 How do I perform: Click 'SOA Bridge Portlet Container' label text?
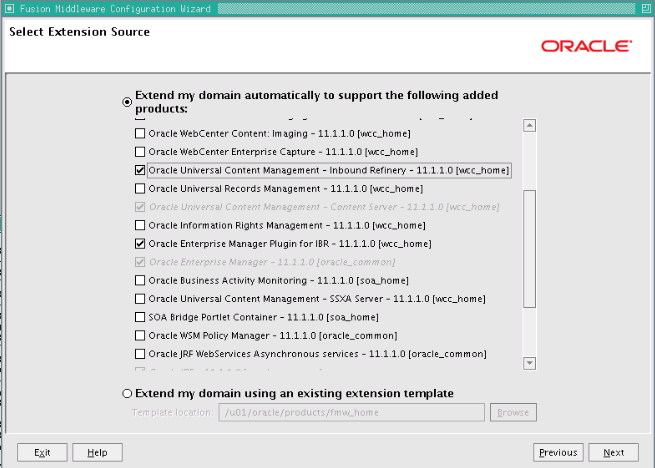[264, 317]
